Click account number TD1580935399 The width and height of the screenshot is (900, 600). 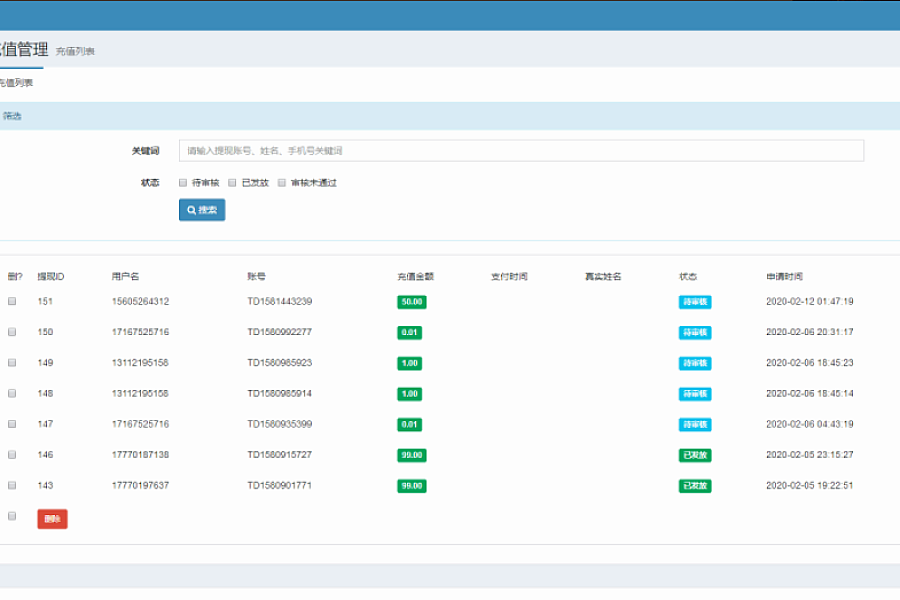click(280, 424)
